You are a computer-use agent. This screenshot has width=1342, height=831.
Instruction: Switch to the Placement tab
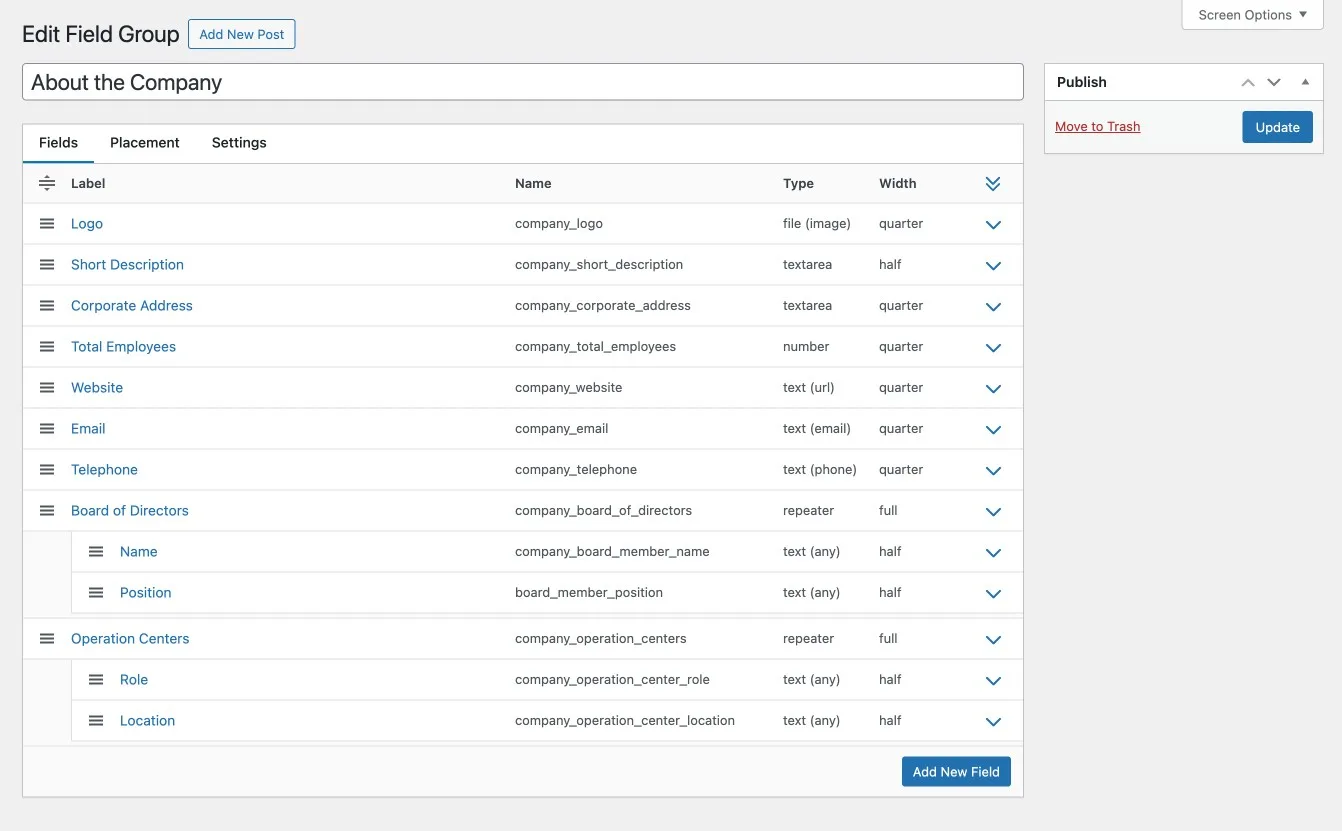pyautogui.click(x=145, y=143)
